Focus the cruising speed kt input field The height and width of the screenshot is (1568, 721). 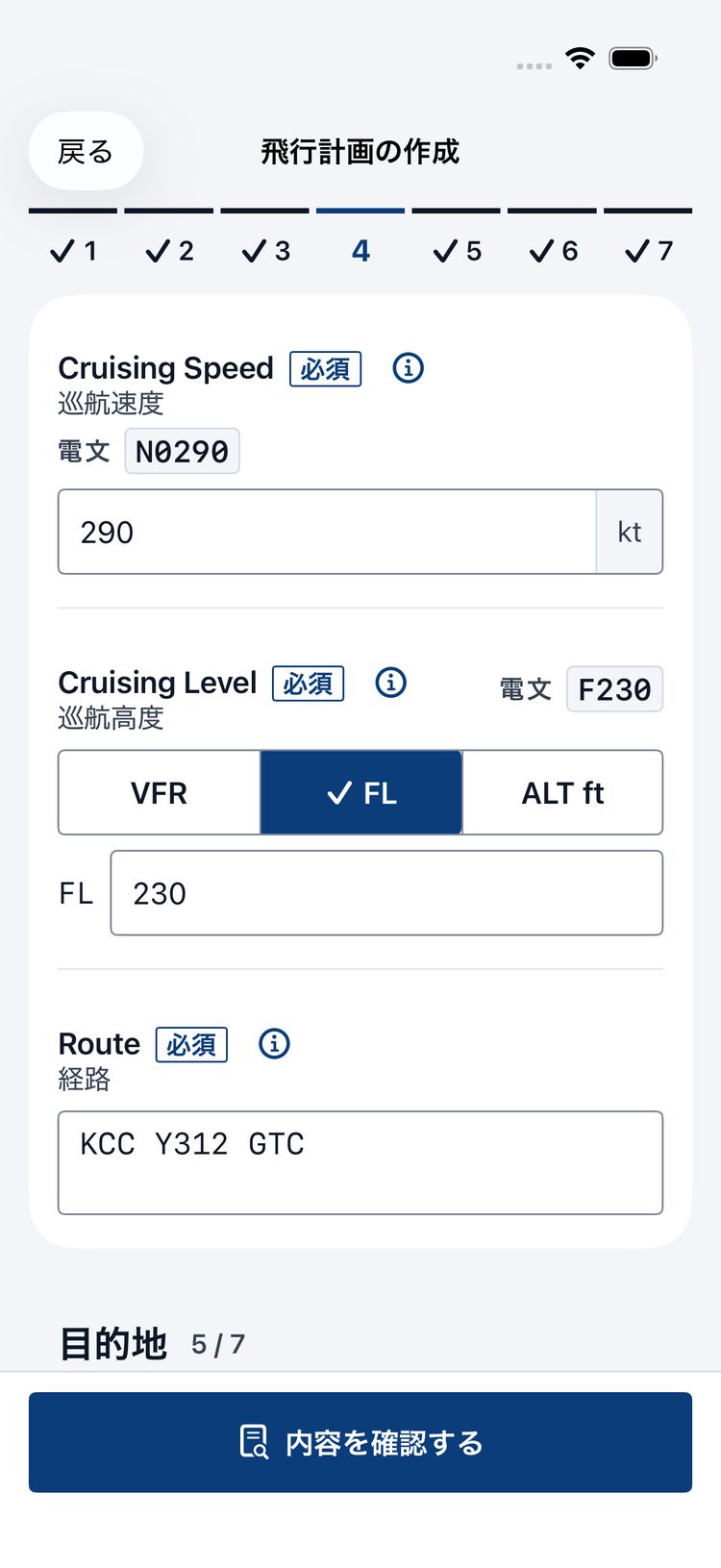tap(328, 532)
